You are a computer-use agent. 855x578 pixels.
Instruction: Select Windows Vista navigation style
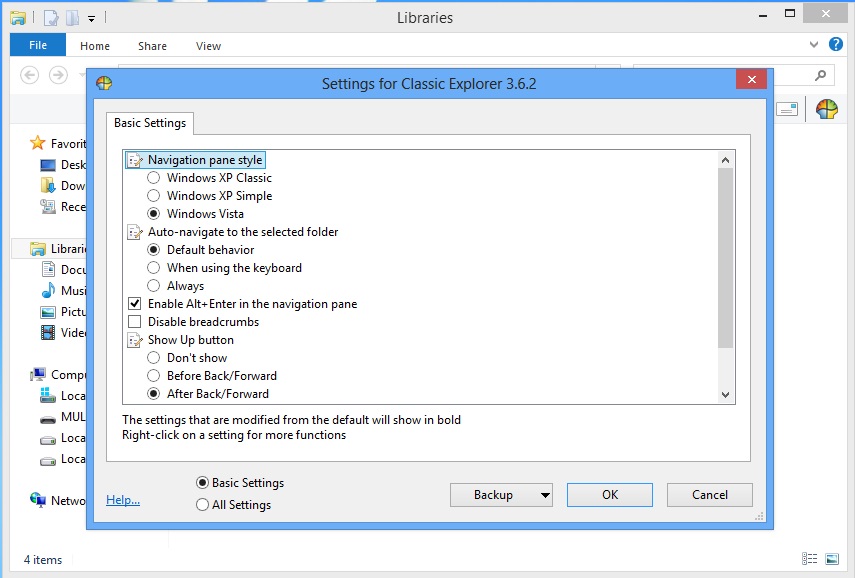[x=154, y=214]
